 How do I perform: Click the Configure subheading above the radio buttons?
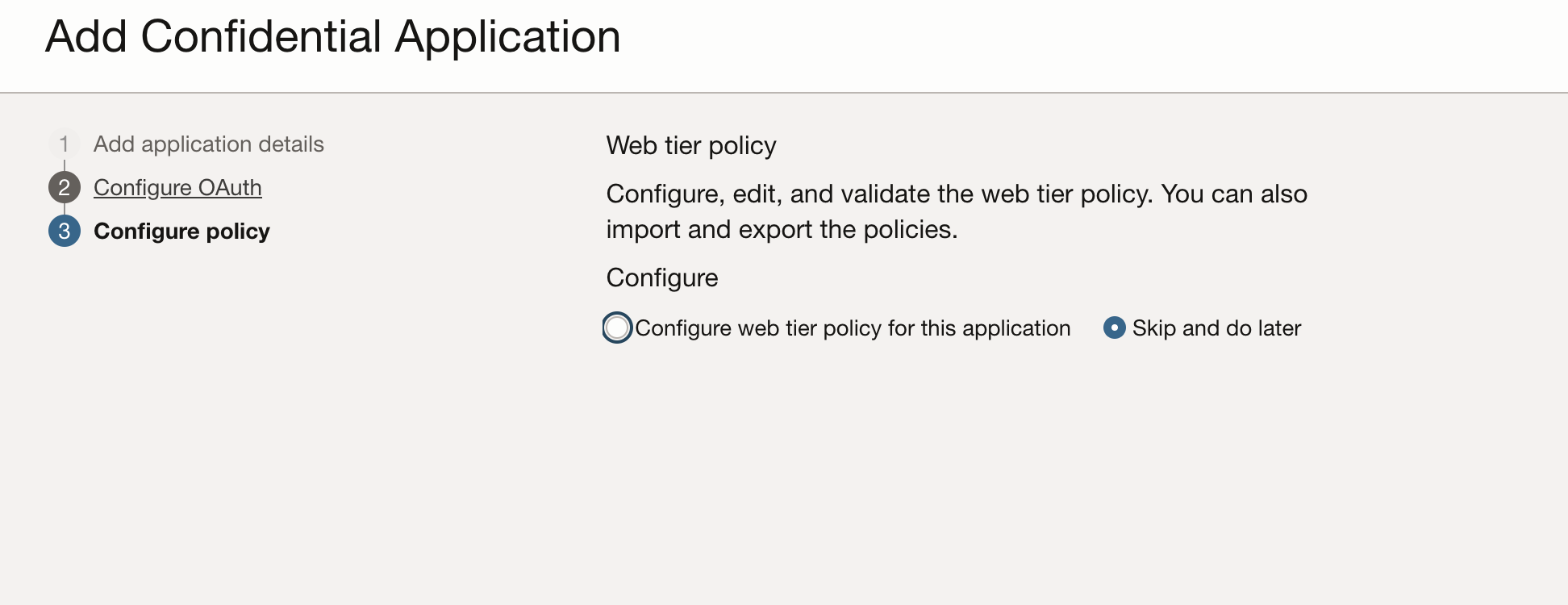(661, 278)
